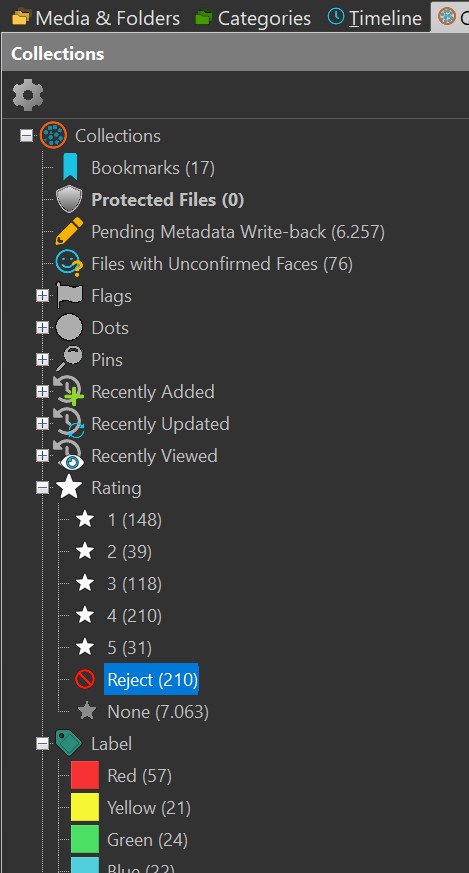
Task: Click the Categories tab green folder icon
Action: 203,18
